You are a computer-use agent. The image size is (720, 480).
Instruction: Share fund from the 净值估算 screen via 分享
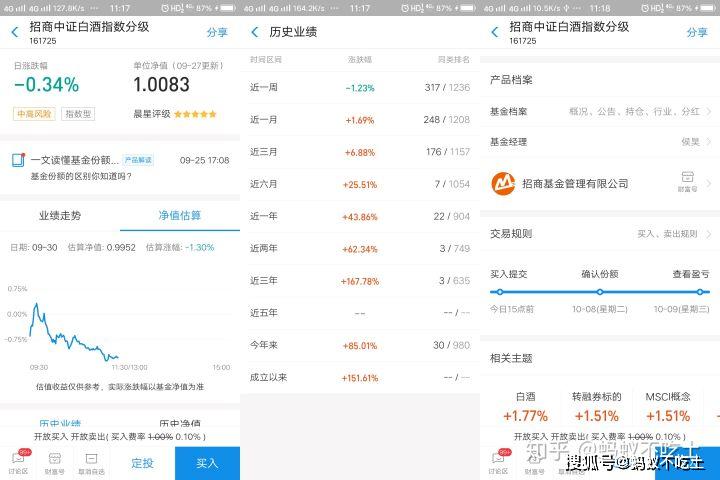pyautogui.click(x=217, y=32)
